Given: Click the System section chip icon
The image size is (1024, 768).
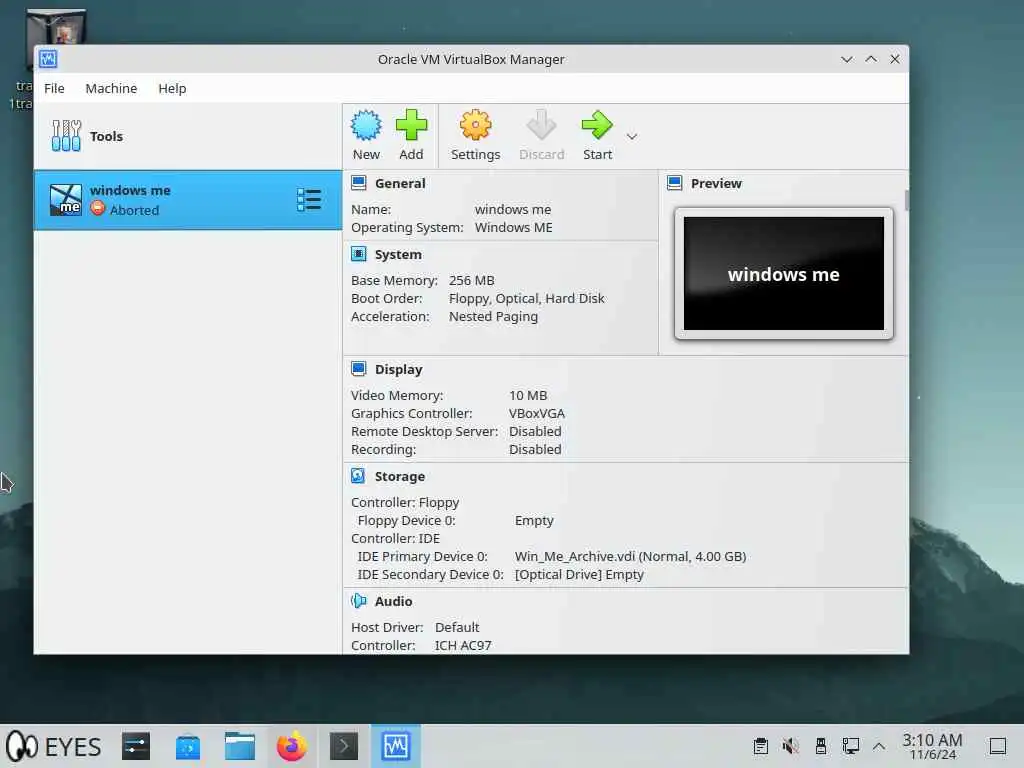Looking at the screenshot, I should click(359, 254).
